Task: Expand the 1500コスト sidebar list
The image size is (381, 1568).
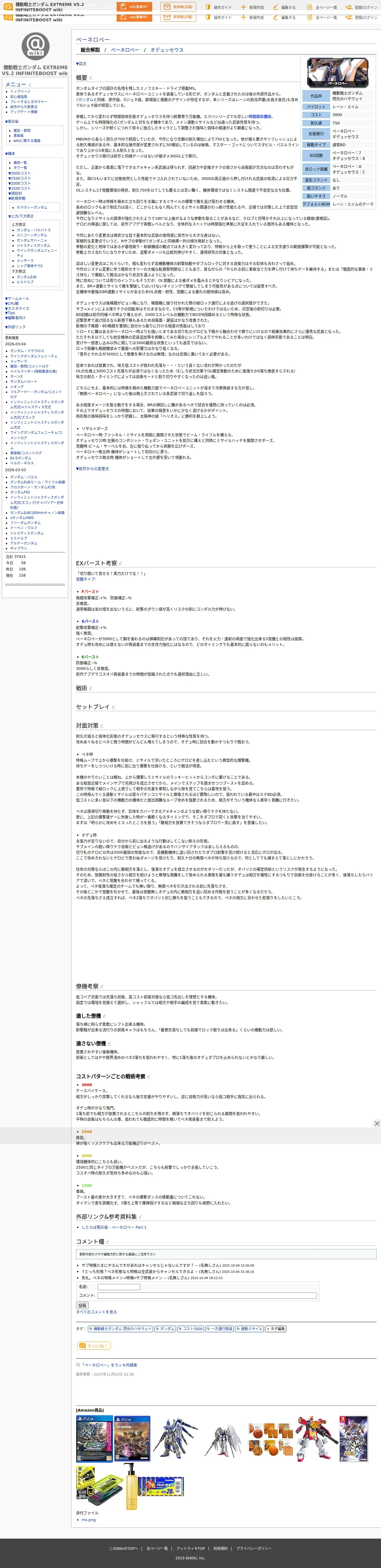Action: [19, 189]
